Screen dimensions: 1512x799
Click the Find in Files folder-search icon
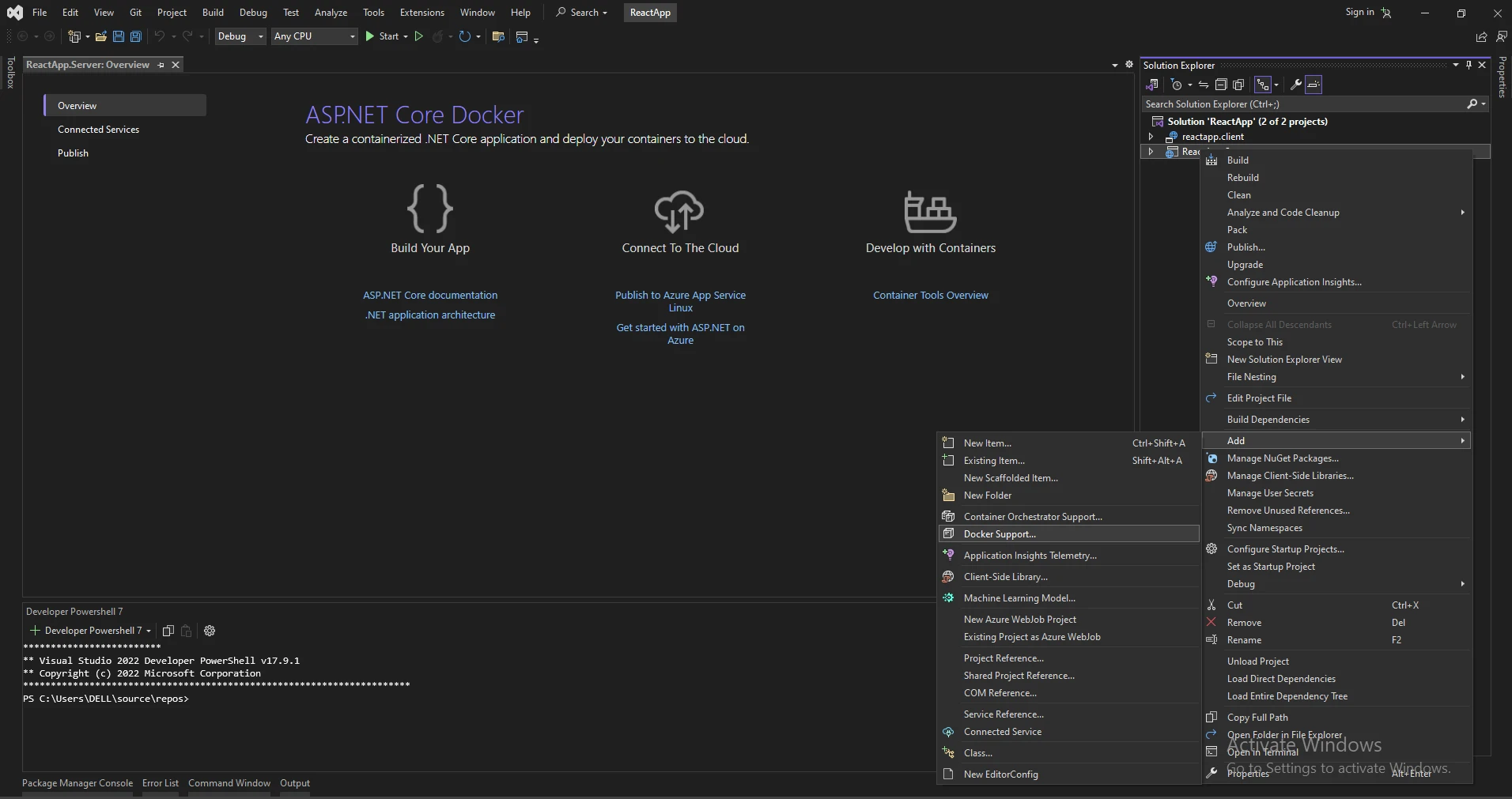[498, 36]
